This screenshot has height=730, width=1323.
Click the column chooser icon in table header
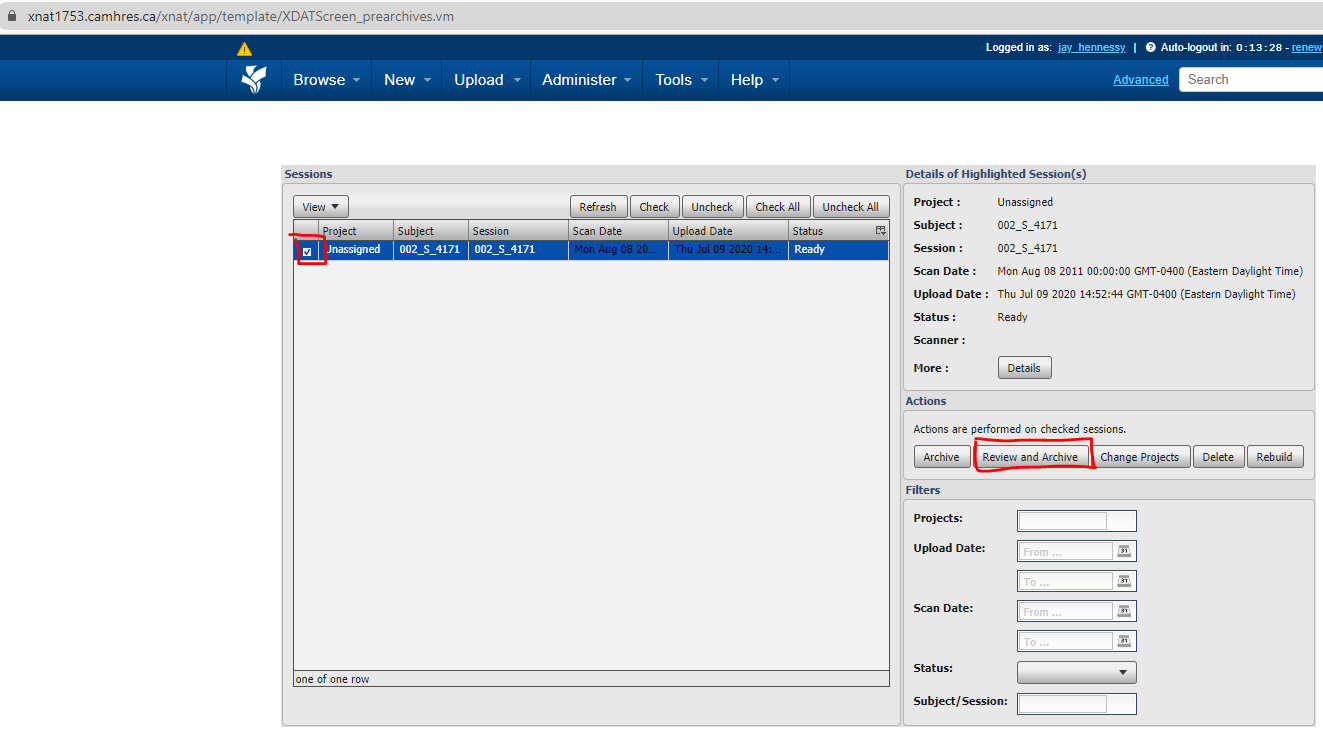[881, 231]
